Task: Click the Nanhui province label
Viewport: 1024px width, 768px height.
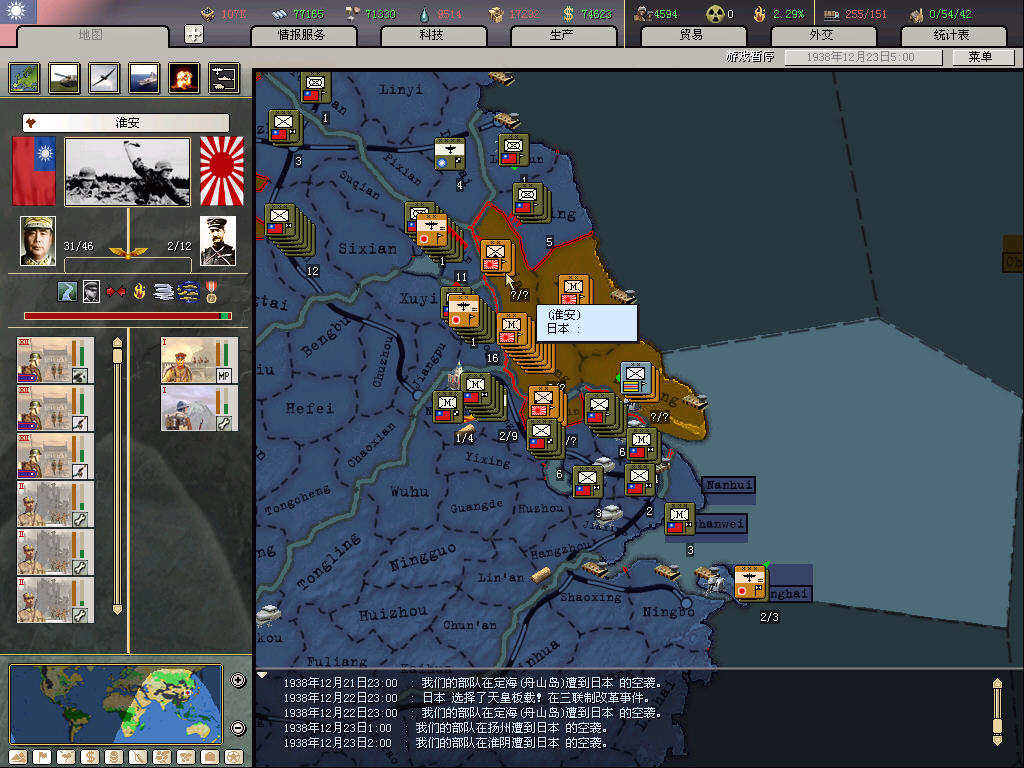Action: 729,485
